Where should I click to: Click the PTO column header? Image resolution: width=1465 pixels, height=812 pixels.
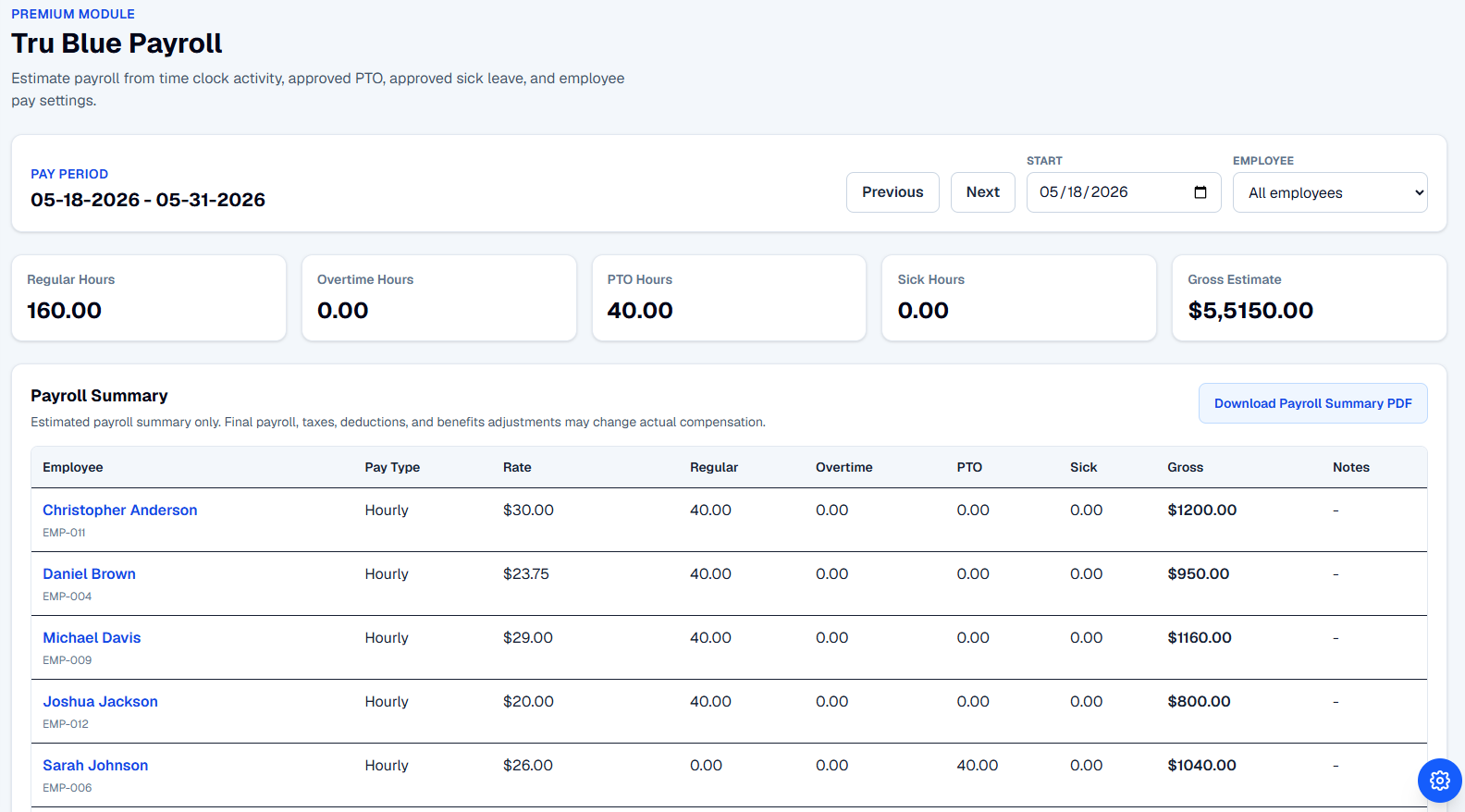tap(969, 467)
